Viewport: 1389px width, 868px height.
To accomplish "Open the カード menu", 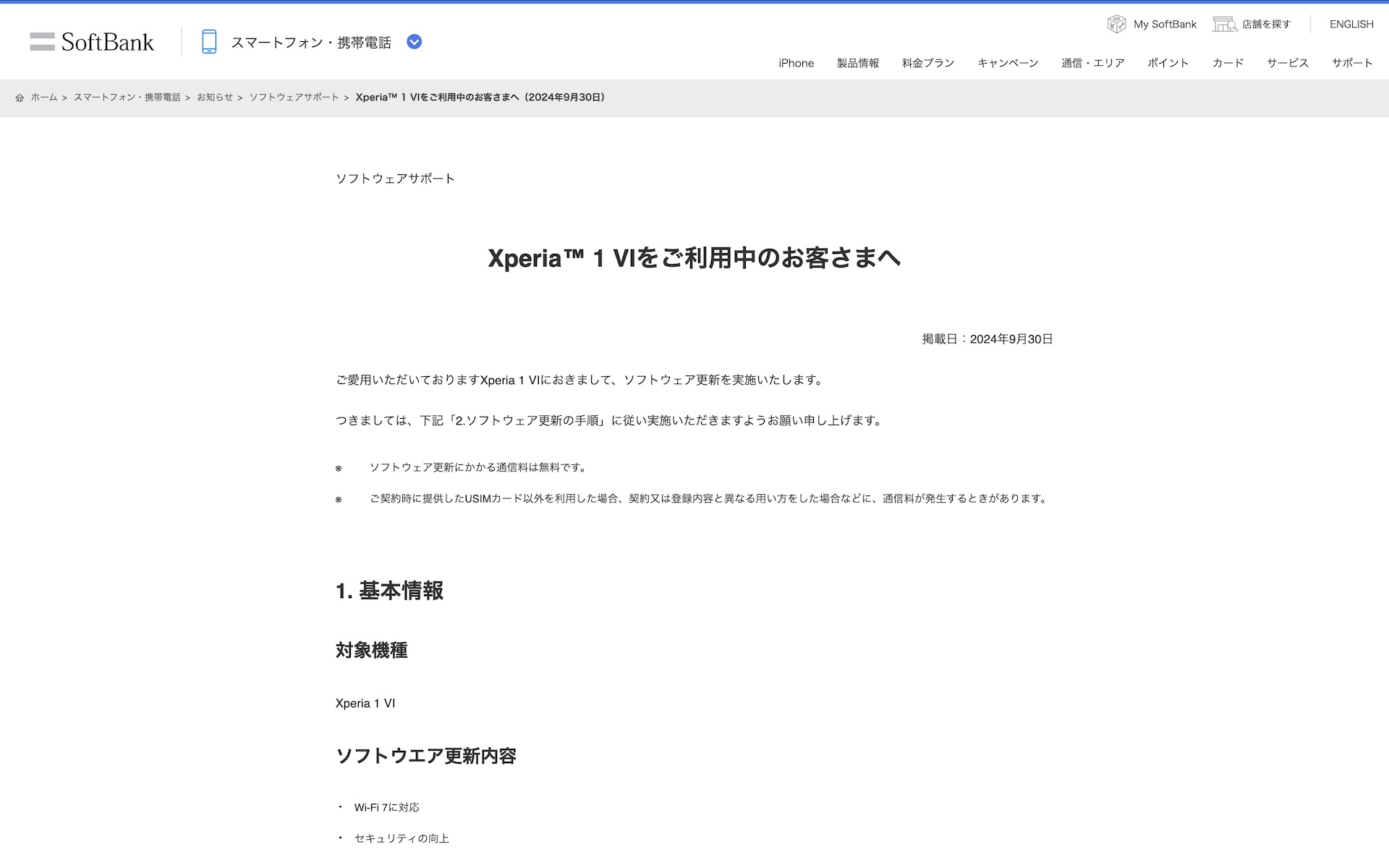I will coord(1228,63).
